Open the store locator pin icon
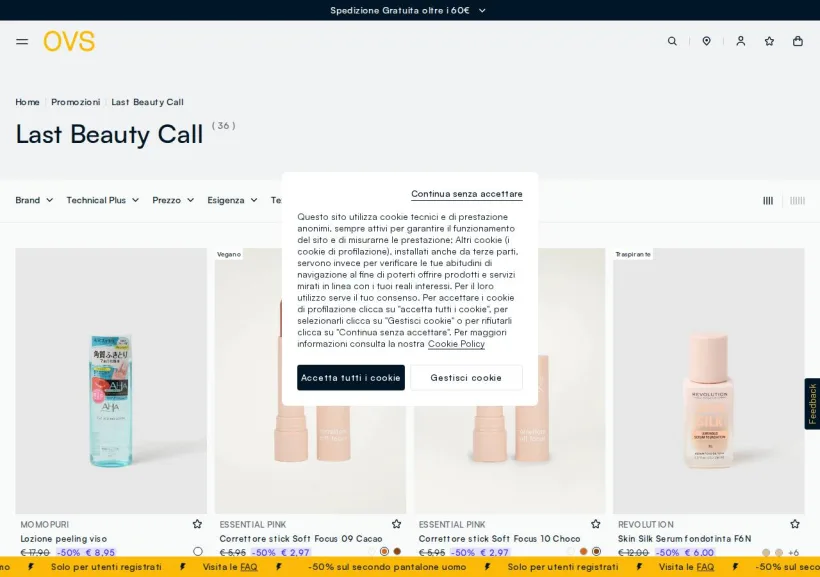 point(707,41)
